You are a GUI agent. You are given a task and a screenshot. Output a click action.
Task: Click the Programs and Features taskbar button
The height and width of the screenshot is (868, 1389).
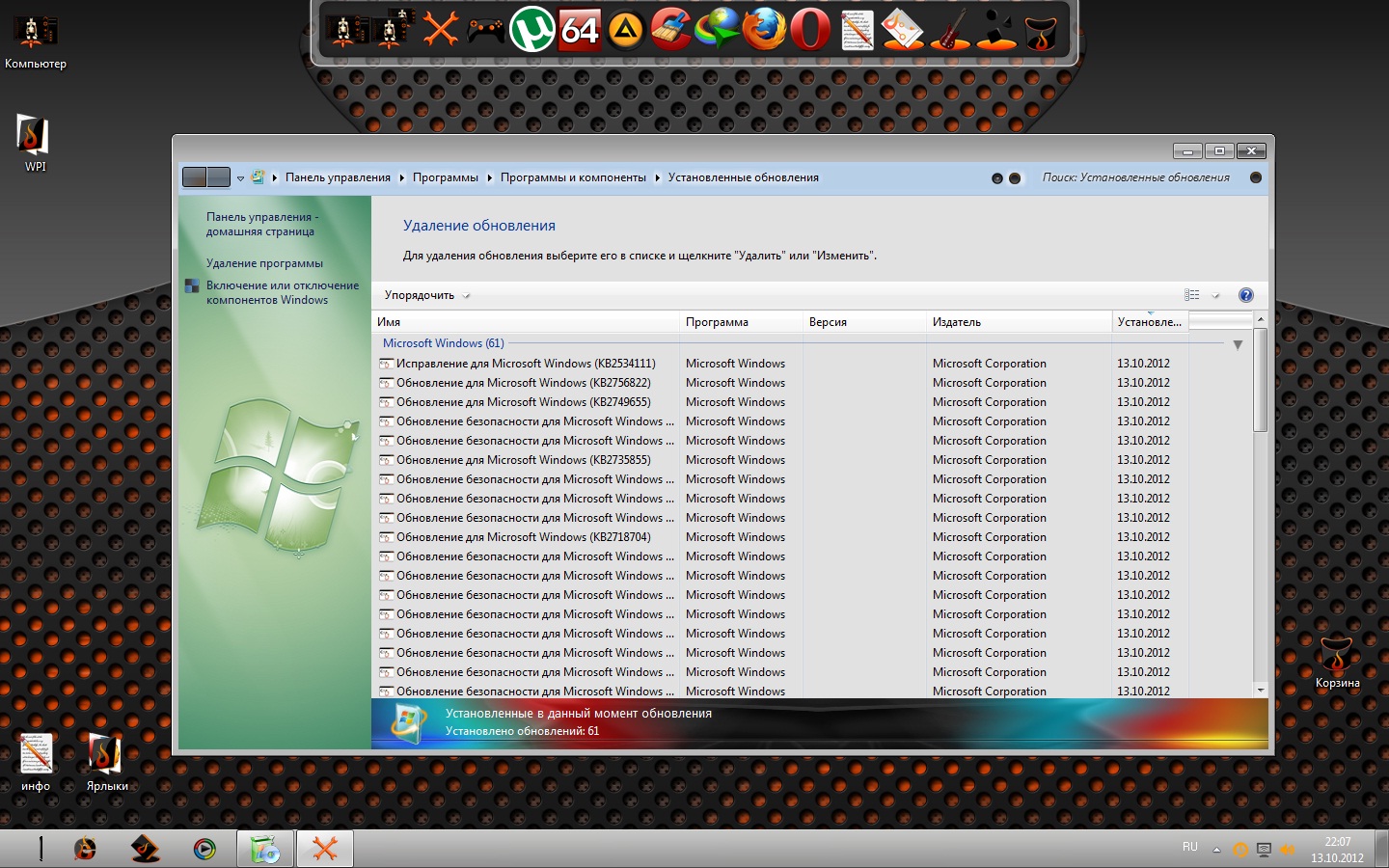[264, 849]
